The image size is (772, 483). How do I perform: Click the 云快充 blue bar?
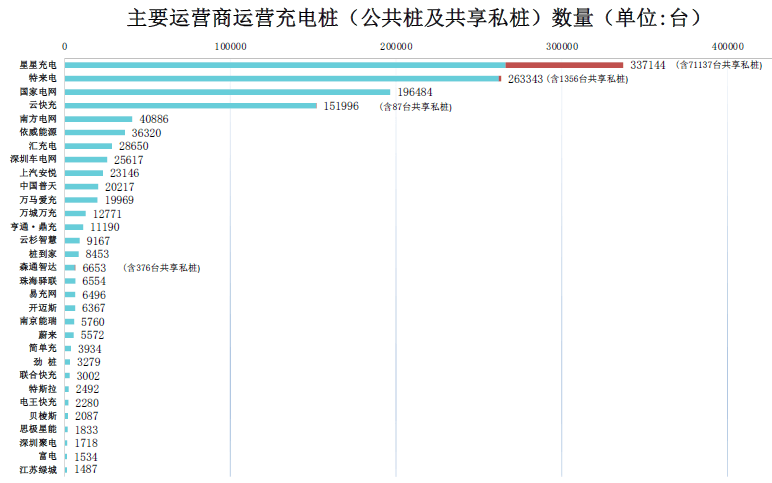pyautogui.click(x=191, y=105)
